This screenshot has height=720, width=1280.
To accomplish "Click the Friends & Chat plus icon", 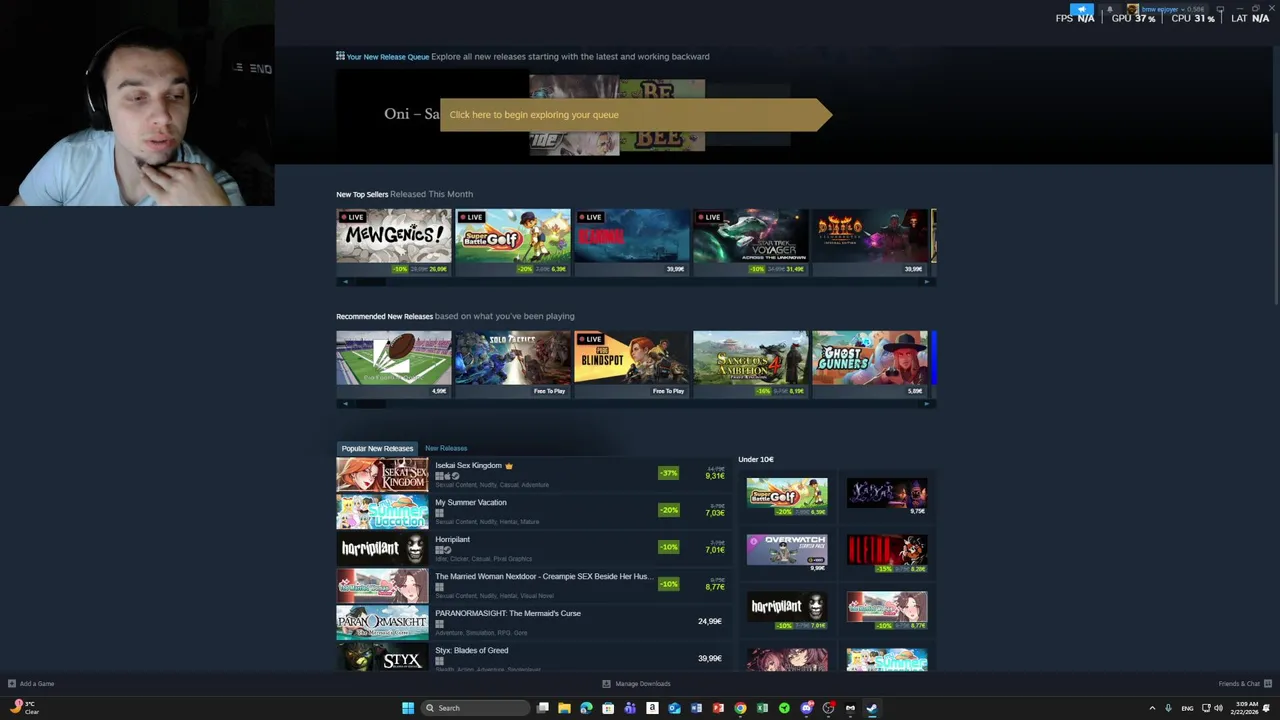I will 1268,684.
